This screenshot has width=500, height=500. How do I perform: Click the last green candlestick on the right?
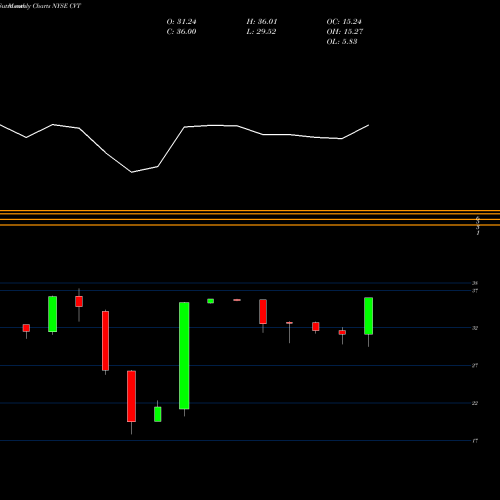[x=369, y=316]
